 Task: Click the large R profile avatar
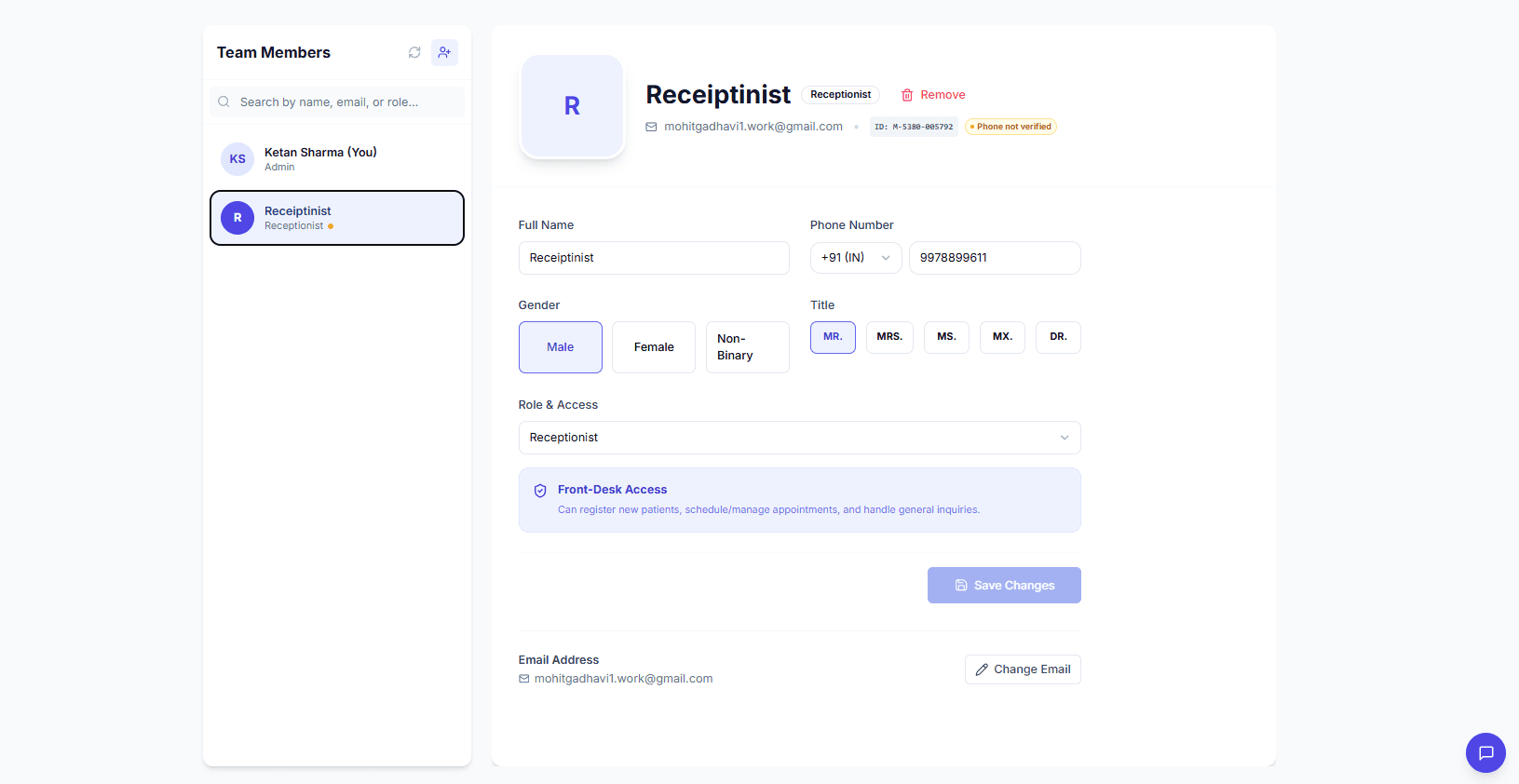click(x=572, y=106)
